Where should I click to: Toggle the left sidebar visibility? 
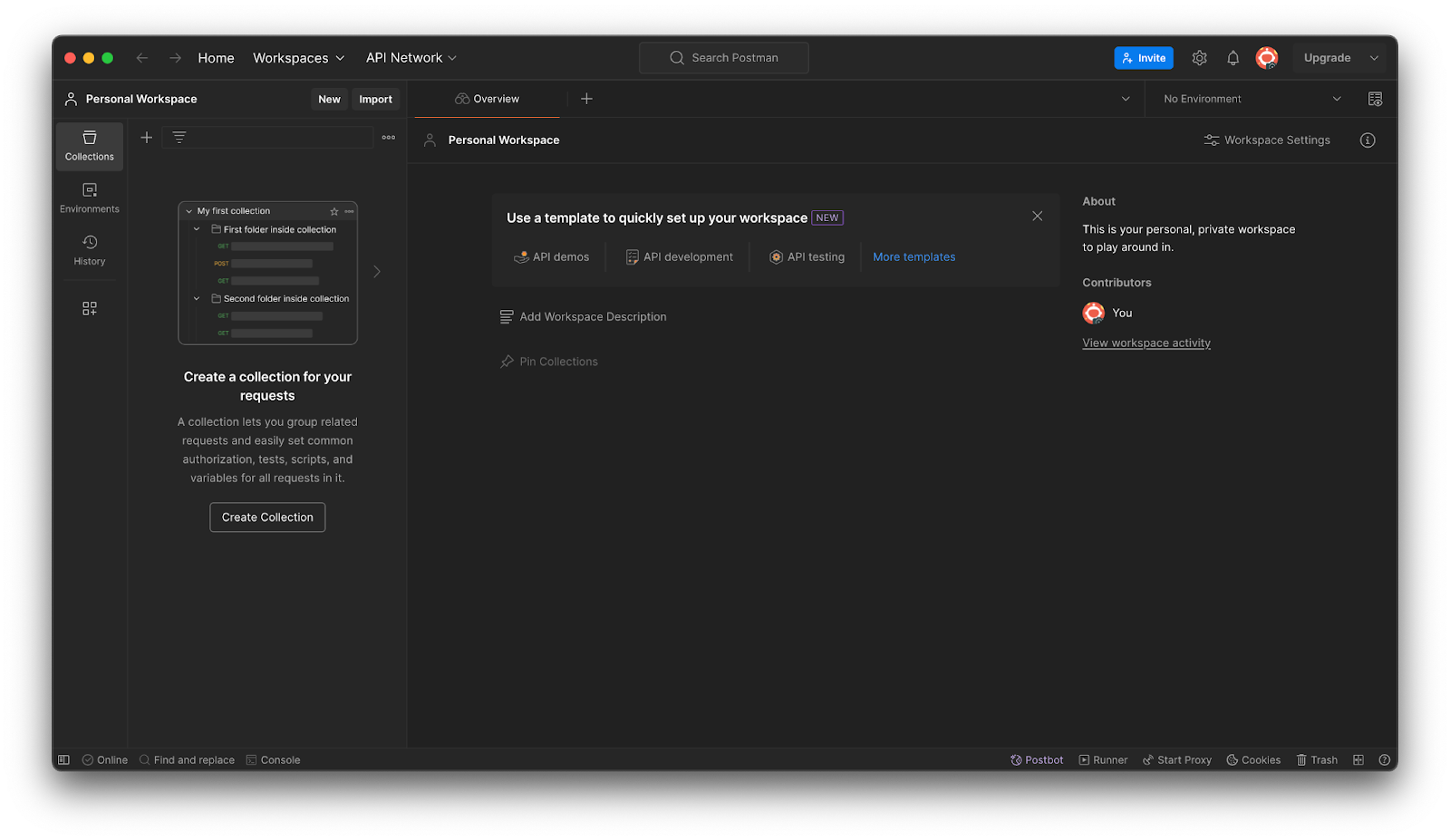63,759
